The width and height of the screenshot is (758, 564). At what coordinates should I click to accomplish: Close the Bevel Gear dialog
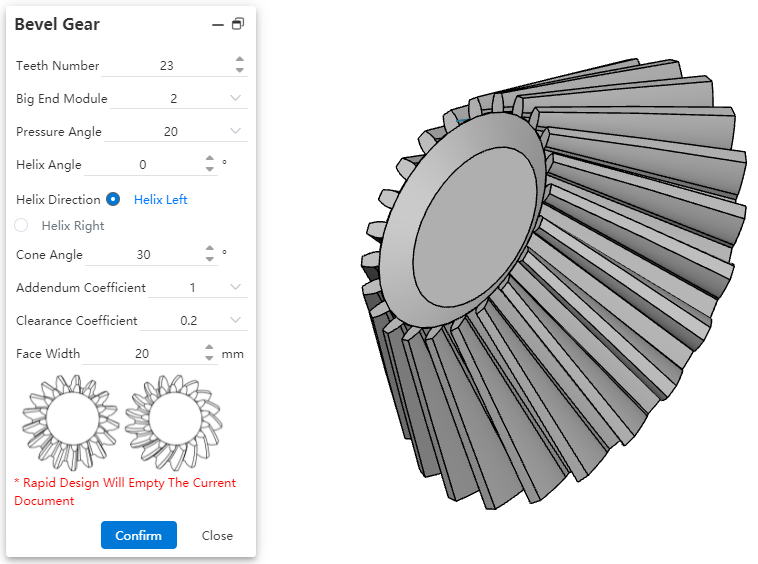[x=217, y=535]
